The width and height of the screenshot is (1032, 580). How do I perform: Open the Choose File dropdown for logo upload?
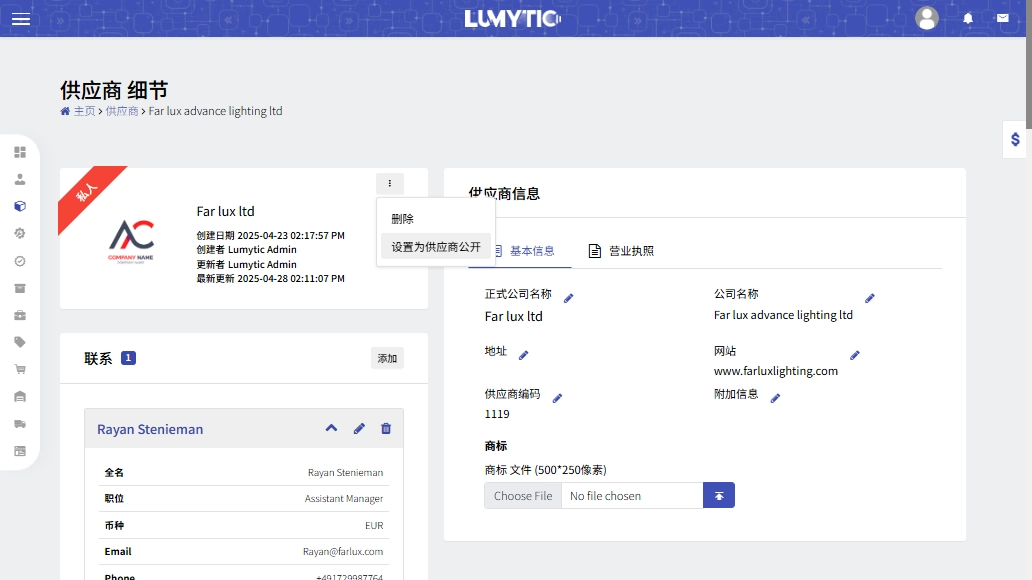(522, 494)
